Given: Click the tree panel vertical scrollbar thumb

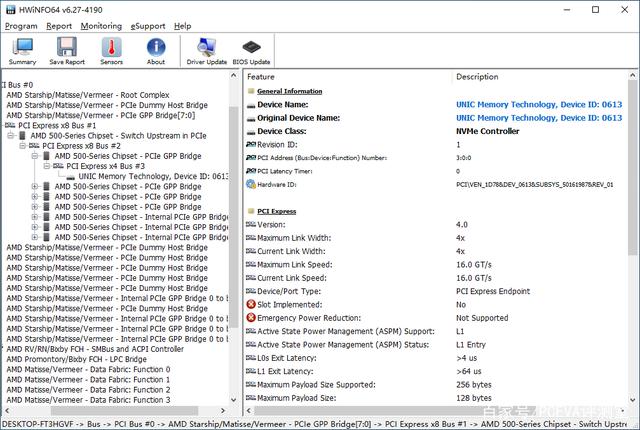Looking at the screenshot, I should tap(233, 216).
